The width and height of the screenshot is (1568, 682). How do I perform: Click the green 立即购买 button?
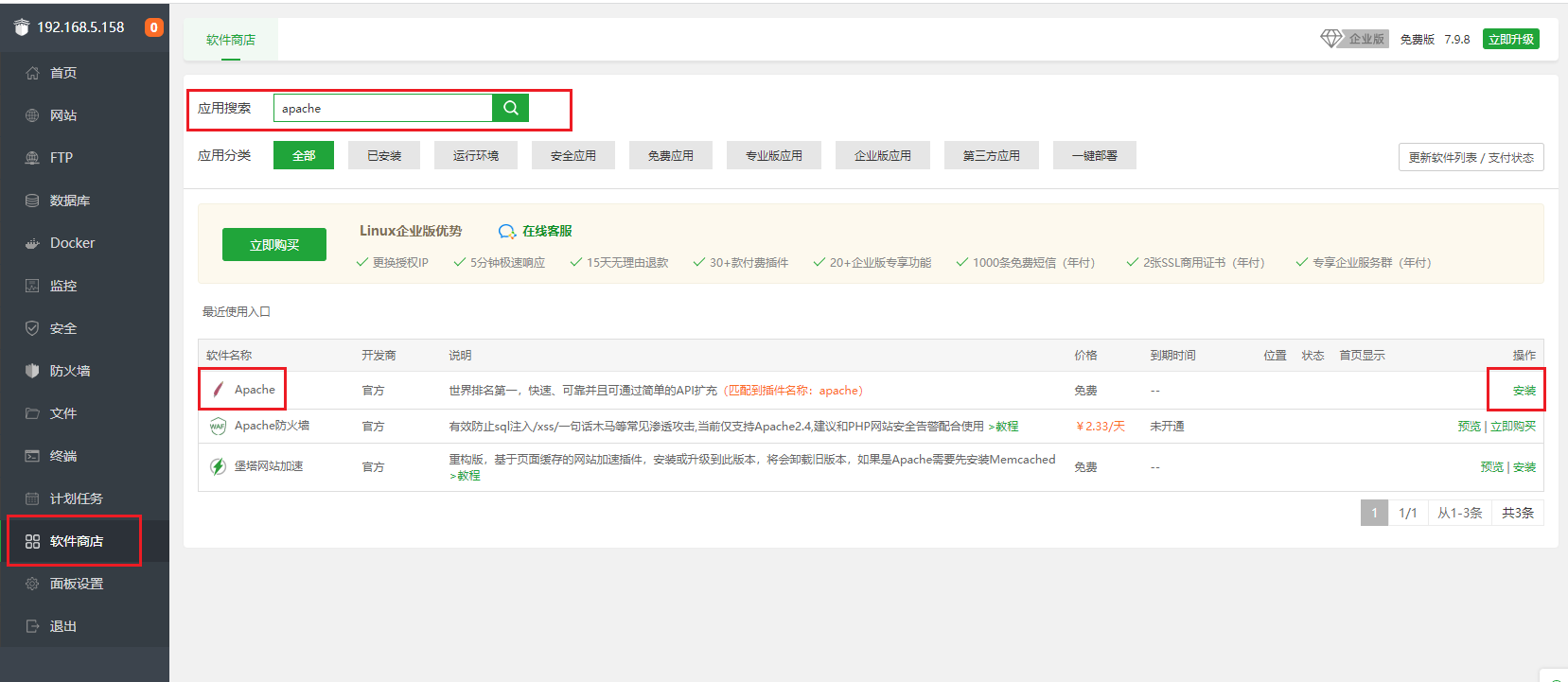(274, 244)
